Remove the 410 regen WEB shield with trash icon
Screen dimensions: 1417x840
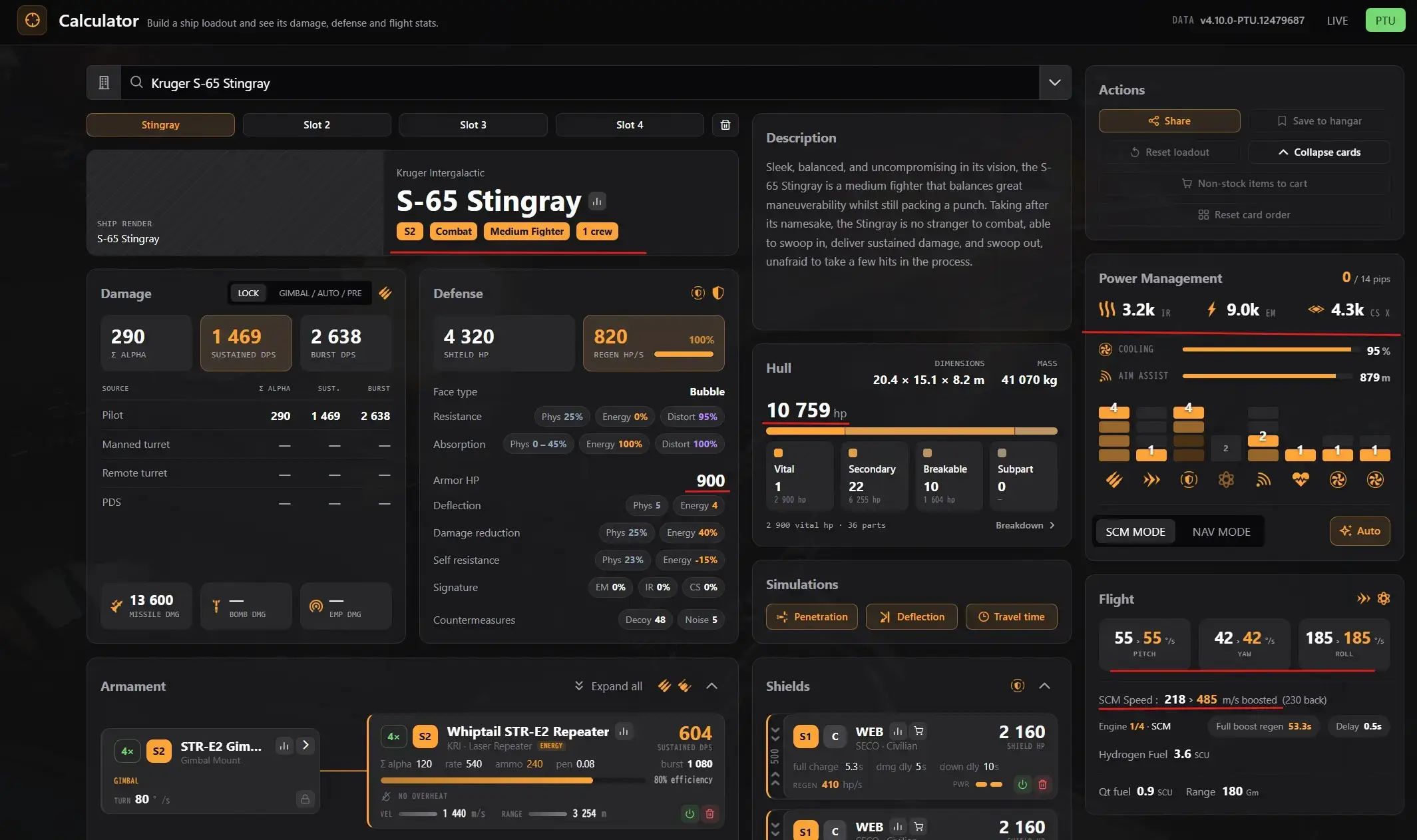(x=1043, y=785)
